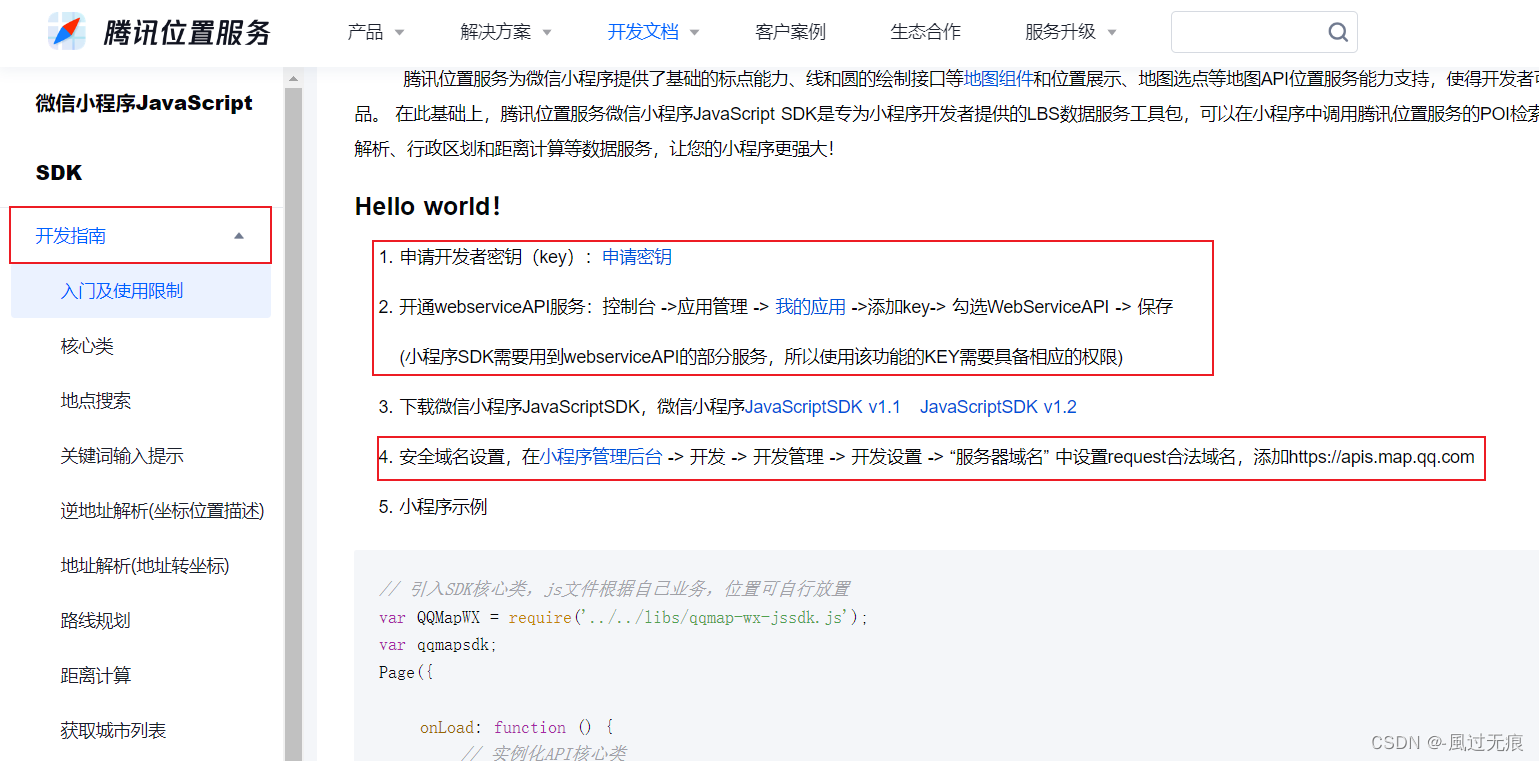Click the https://apis.map.qq.com domain text
This screenshot has width=1539, height=761.
[1381, 457]
